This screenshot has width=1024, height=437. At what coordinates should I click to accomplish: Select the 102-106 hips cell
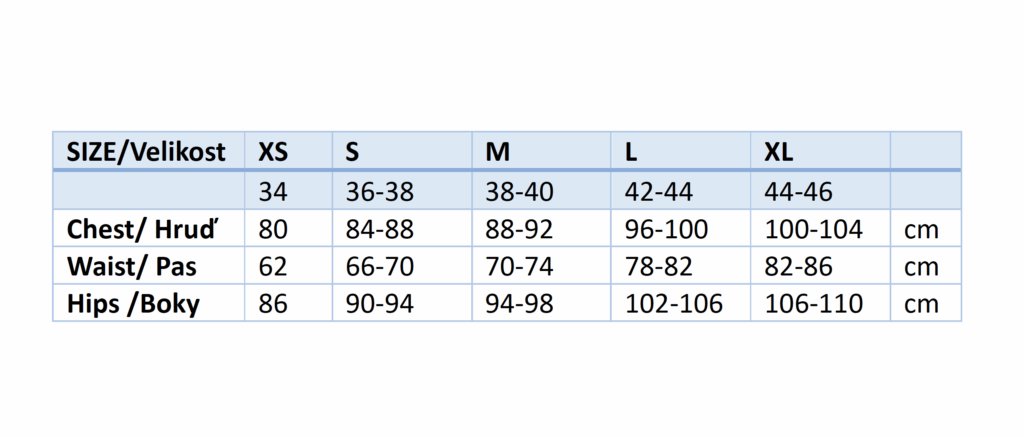tap(673, 304)
